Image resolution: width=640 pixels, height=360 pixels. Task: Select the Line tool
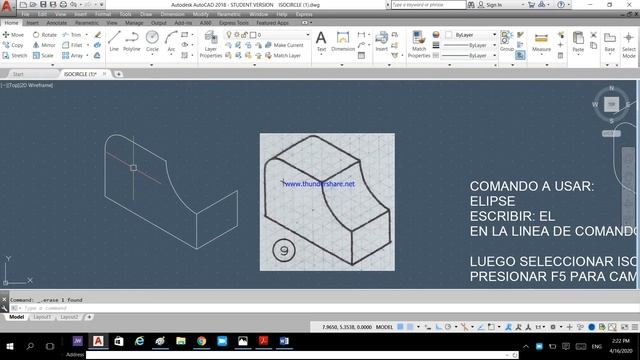click(114, 41)
